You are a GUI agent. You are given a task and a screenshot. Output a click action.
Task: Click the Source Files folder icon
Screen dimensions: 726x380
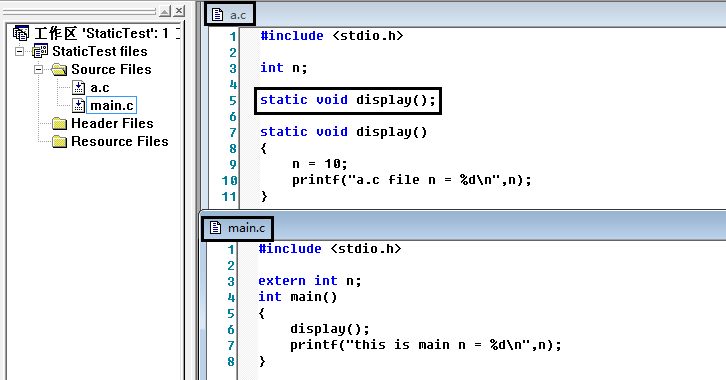coord(59,69)
